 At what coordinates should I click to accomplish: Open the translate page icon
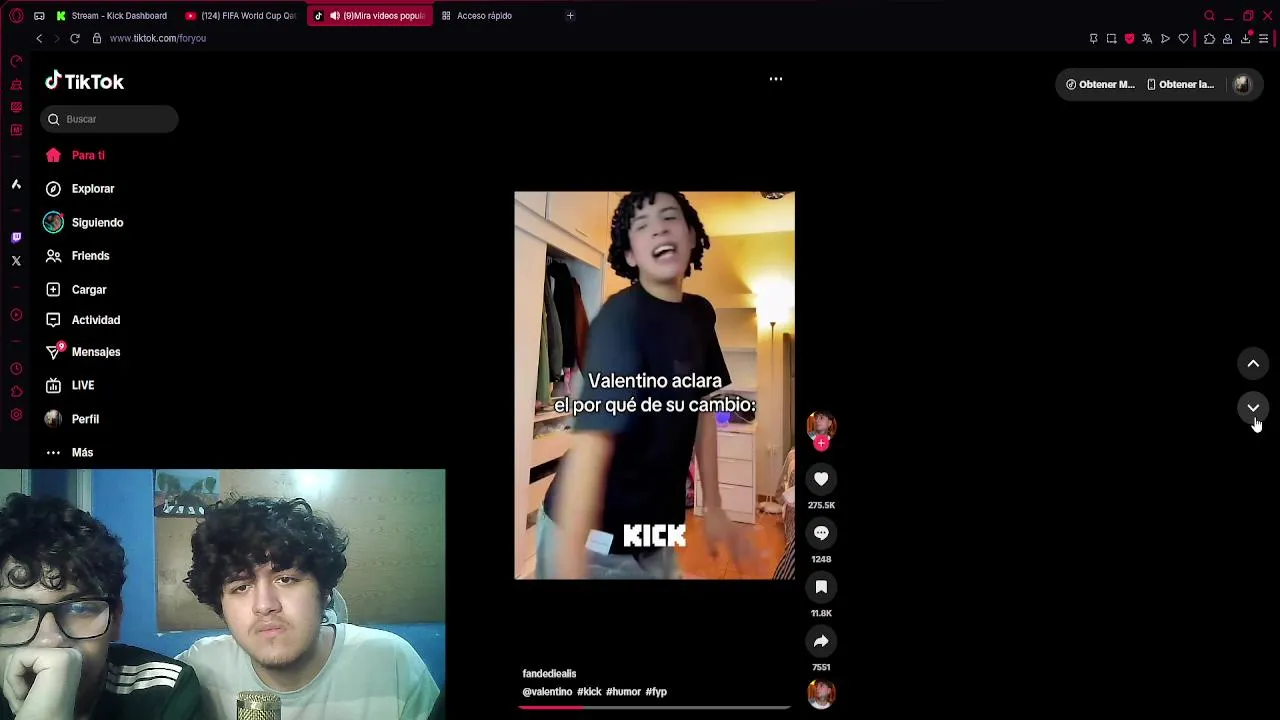pyautogui.click(x=1147, y=39)
